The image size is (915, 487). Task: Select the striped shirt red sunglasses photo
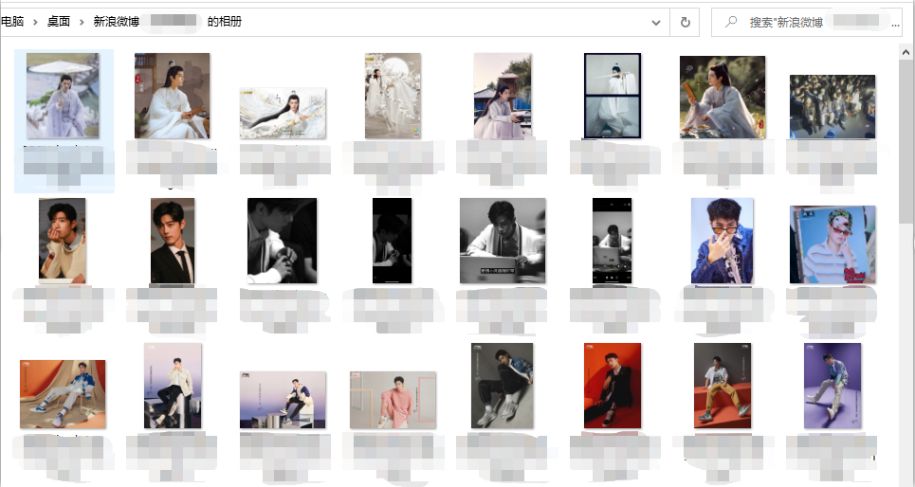pos(832,245)
